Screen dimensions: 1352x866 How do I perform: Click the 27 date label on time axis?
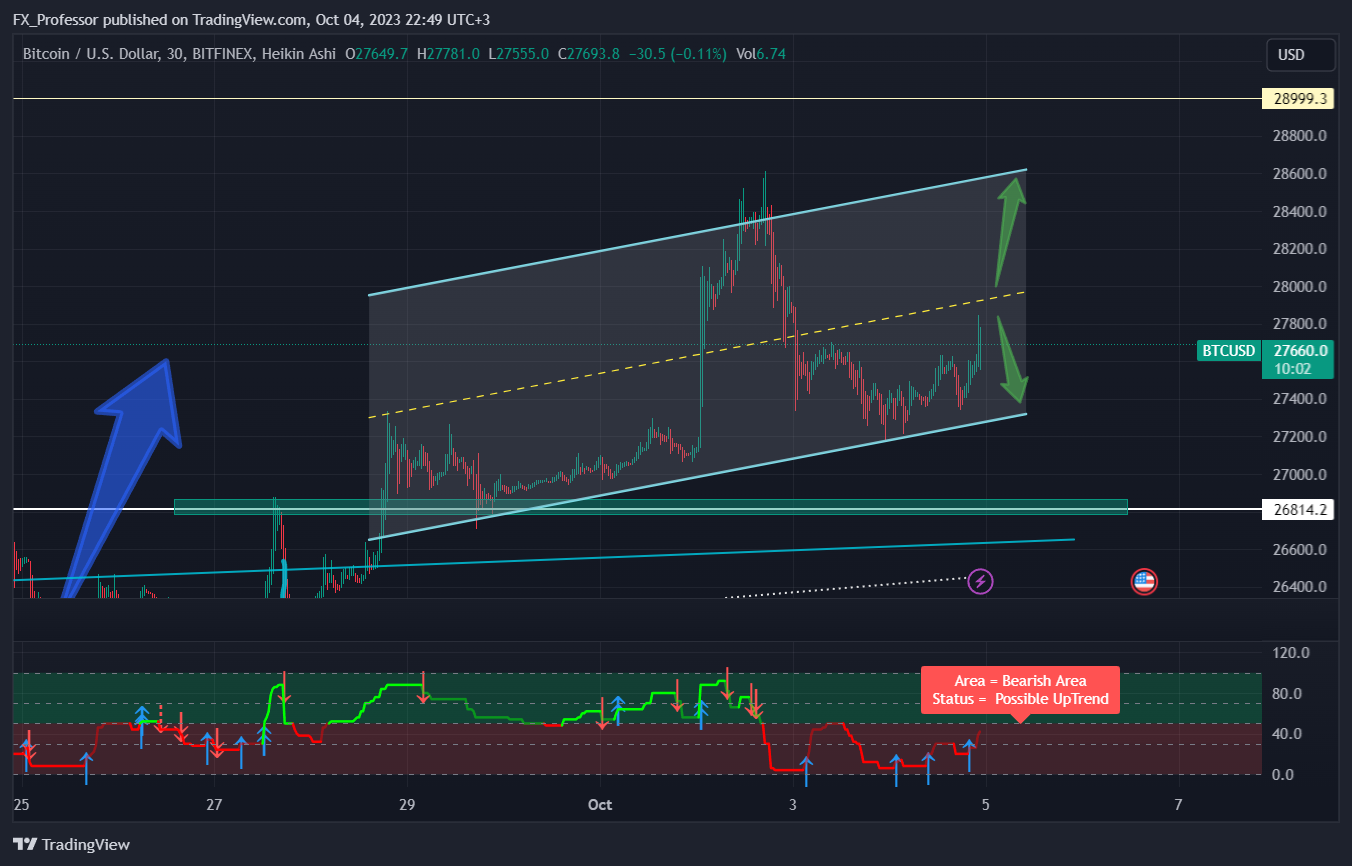coord(213,804)
